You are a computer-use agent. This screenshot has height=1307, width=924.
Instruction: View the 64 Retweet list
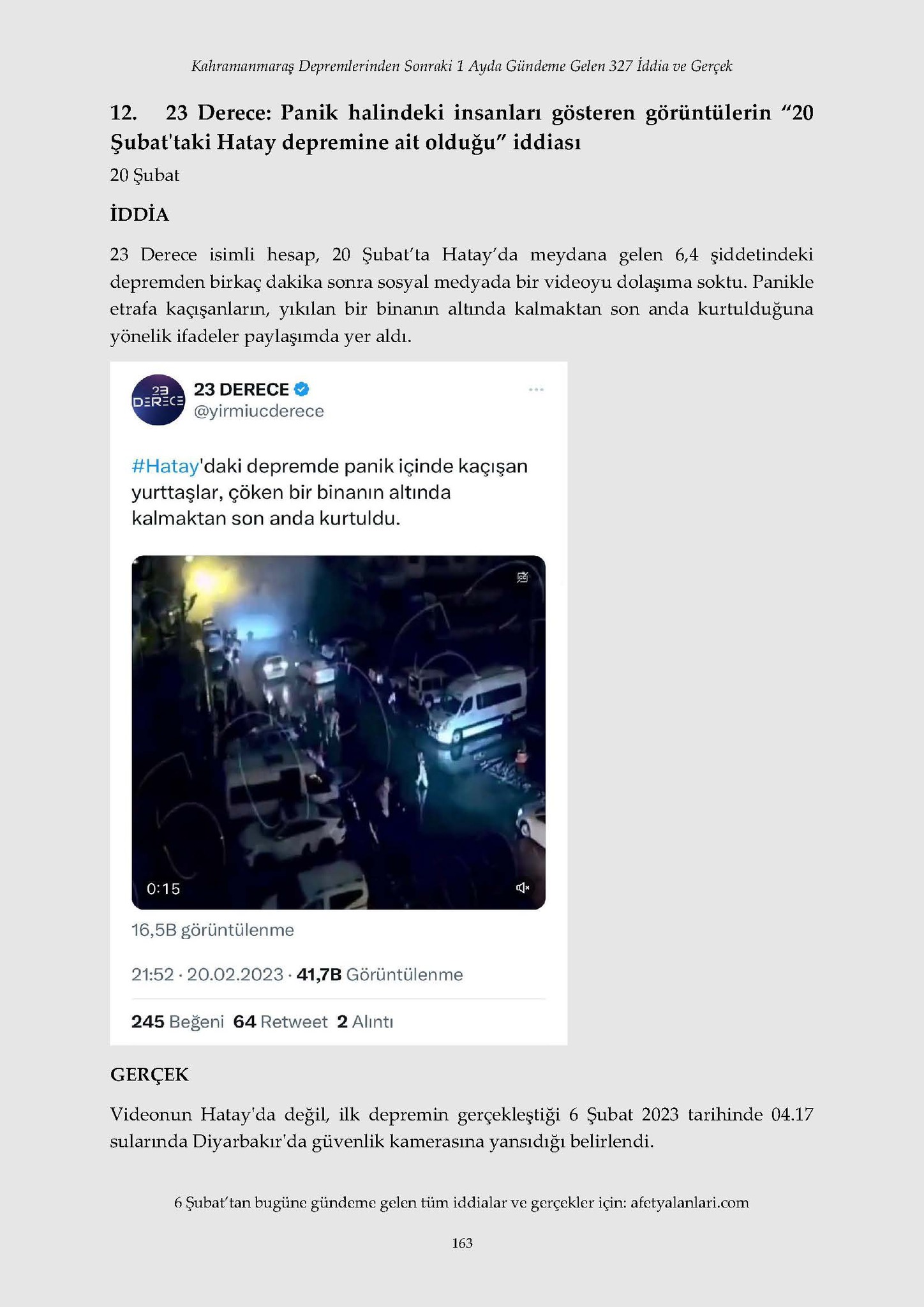[280, 1022]
